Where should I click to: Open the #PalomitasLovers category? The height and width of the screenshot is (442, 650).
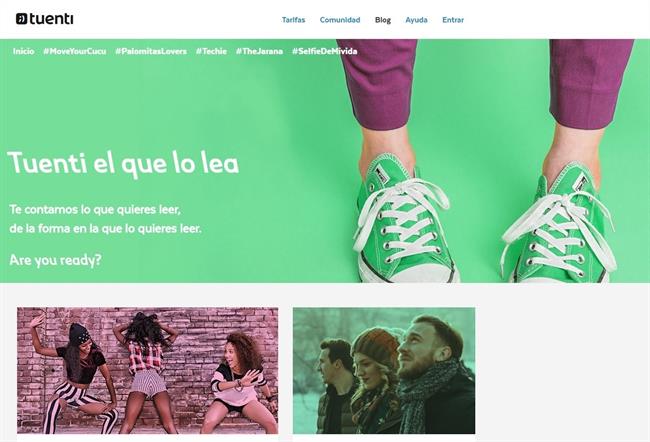tap(151, 51)
